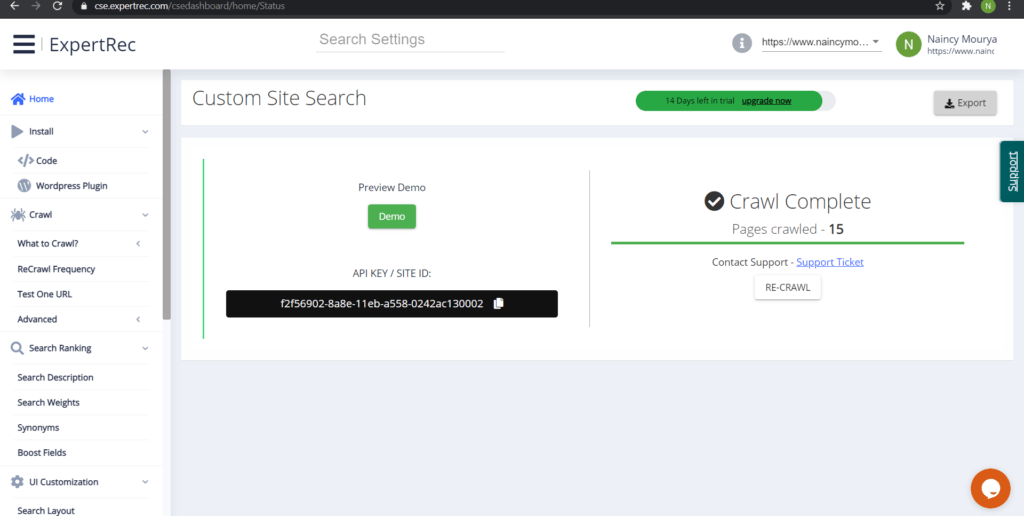
Task: Collapse the Install section chevron
Action: (x=145, y=132)
